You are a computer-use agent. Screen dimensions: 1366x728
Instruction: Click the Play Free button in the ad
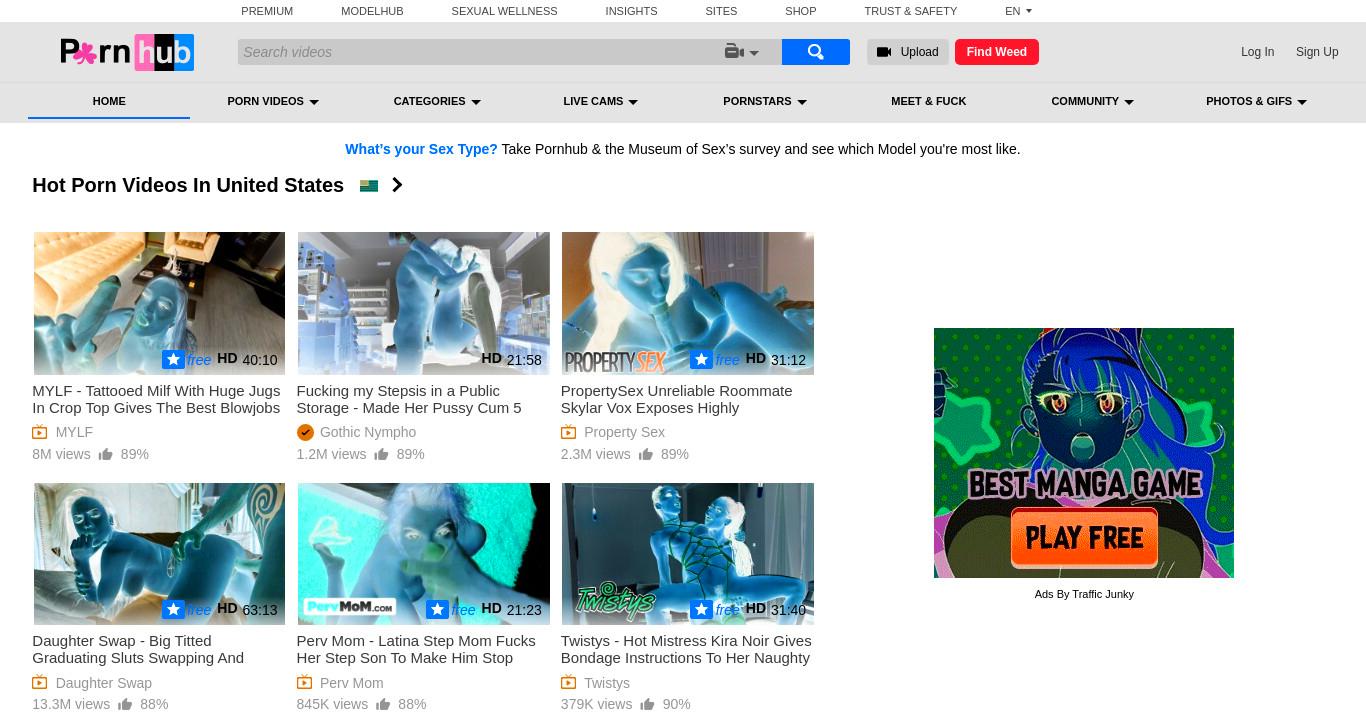(x=1084, y=538)
